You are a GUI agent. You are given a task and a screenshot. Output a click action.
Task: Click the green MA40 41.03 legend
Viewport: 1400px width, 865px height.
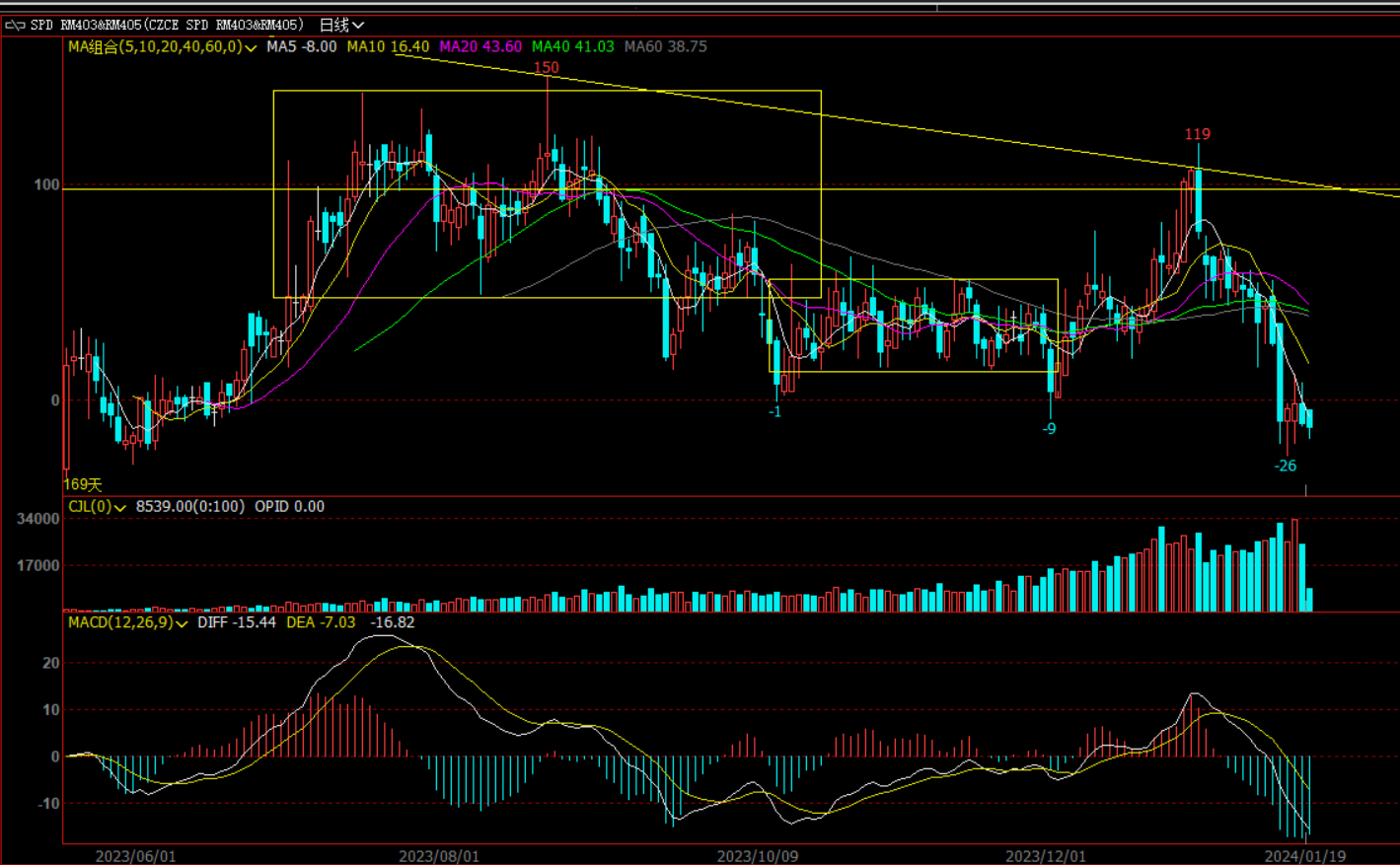click(x=572, y=46)
